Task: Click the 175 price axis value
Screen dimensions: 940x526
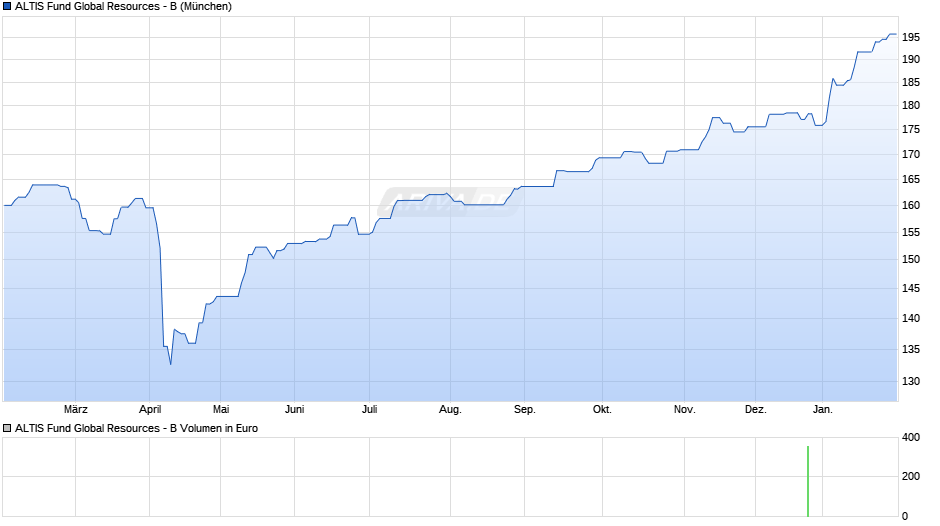Action: tap(911, 130)
